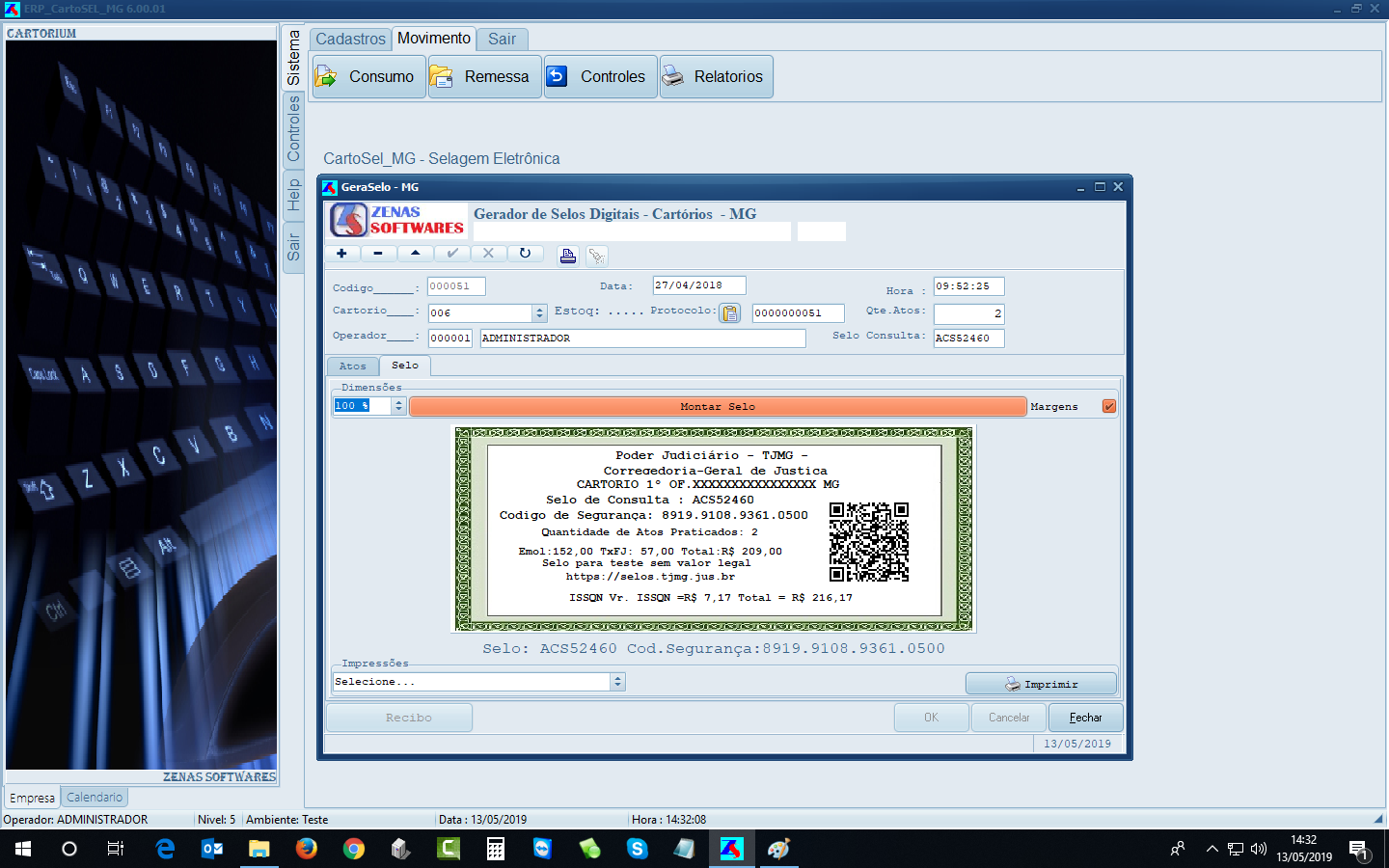Screen dimensions: 1389x868
Task: Confirm with the checkmark toolbar button
Action: tap(451, 254)
